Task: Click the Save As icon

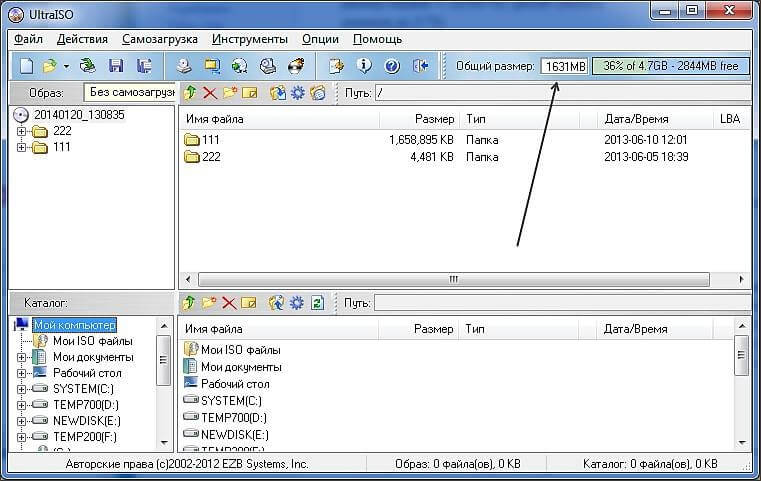Action: coord(144,66)
